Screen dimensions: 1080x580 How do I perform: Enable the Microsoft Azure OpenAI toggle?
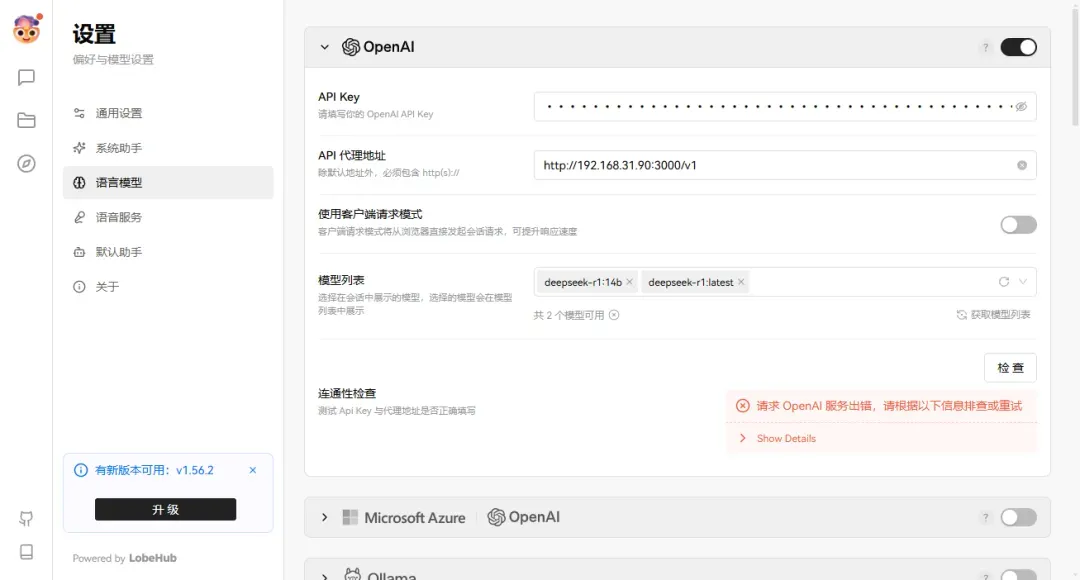click(1018, 517)
